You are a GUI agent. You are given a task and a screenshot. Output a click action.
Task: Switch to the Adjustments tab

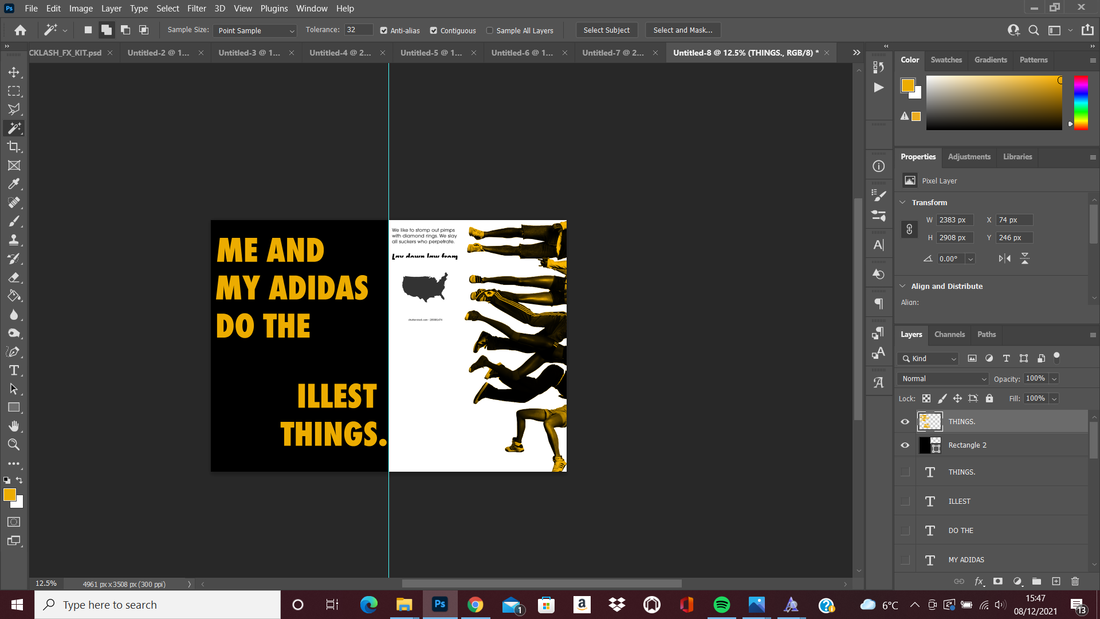(969, 157)
